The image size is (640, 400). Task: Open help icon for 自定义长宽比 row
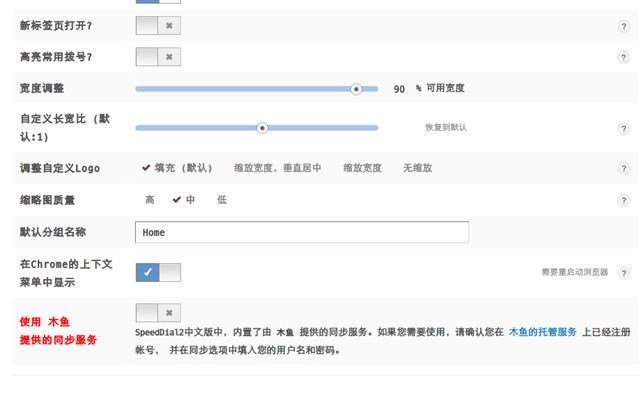coord(623,129)
